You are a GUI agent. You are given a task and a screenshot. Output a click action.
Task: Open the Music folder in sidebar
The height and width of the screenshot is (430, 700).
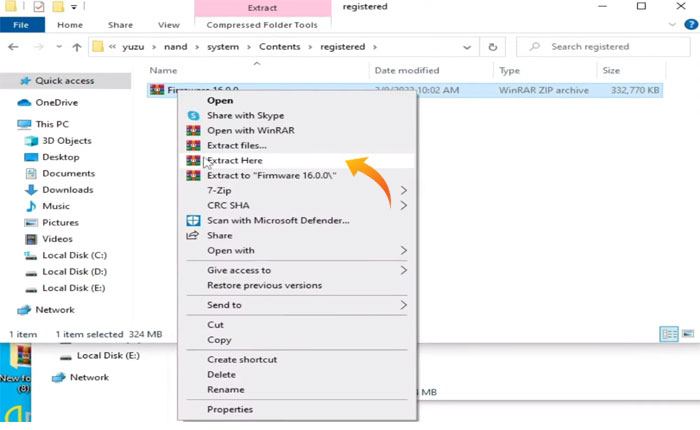tap(55, 206)
